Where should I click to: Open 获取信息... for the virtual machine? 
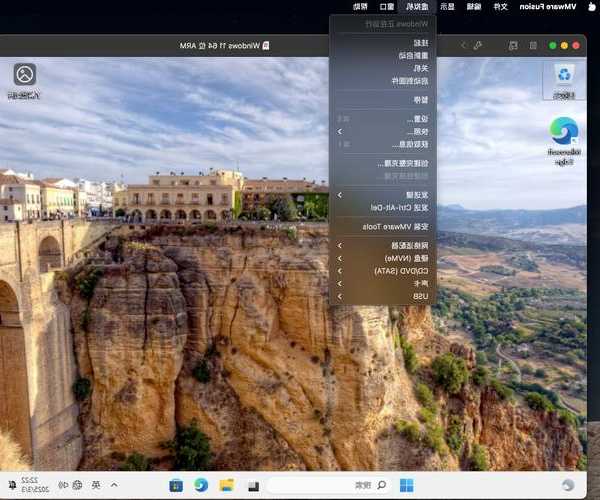(x=383, y=144)
